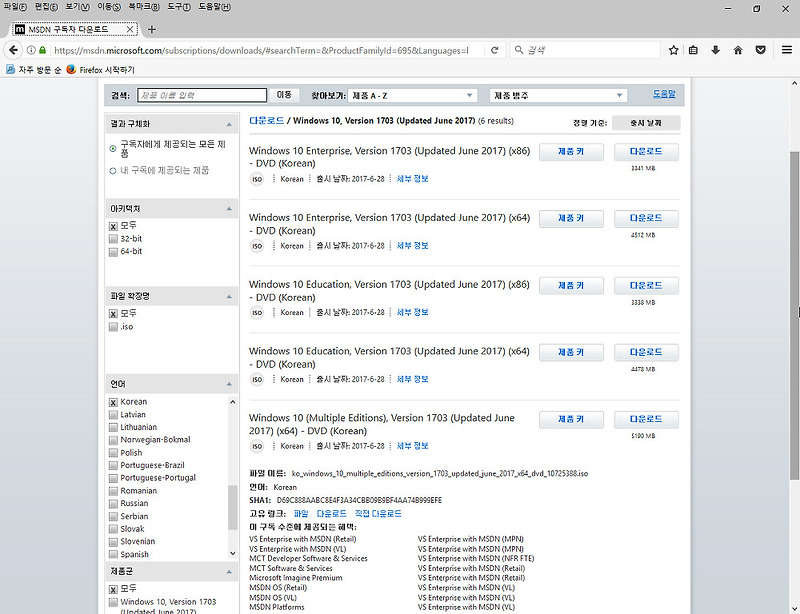
Task: Check the Polish language checkbox
Action: (113, 453)
